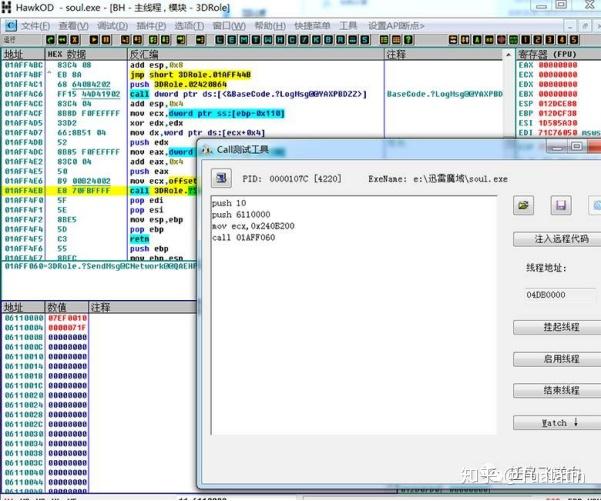
Task: Click the 地址 column header in disassembly
Action: click(23, 54)
